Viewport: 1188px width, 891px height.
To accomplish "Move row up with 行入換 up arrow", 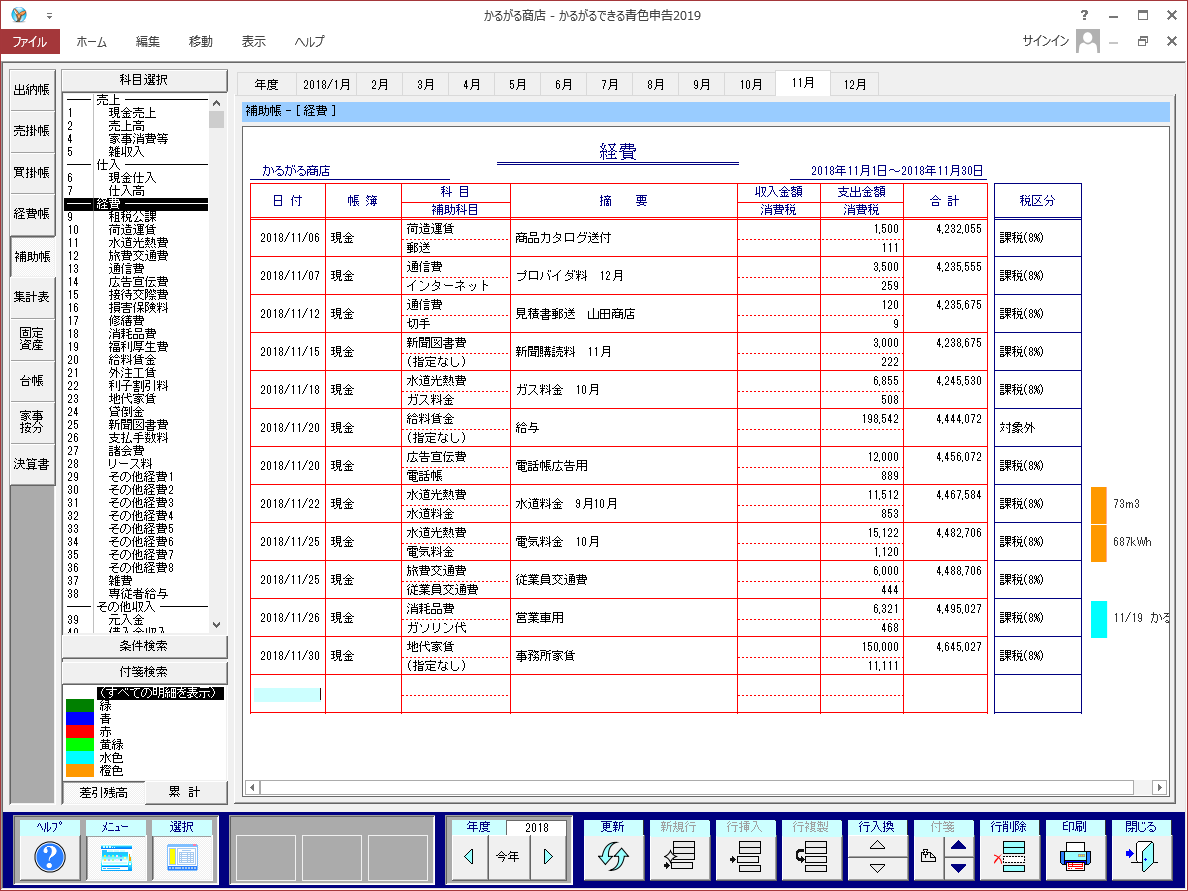I will tap(877, 846).
